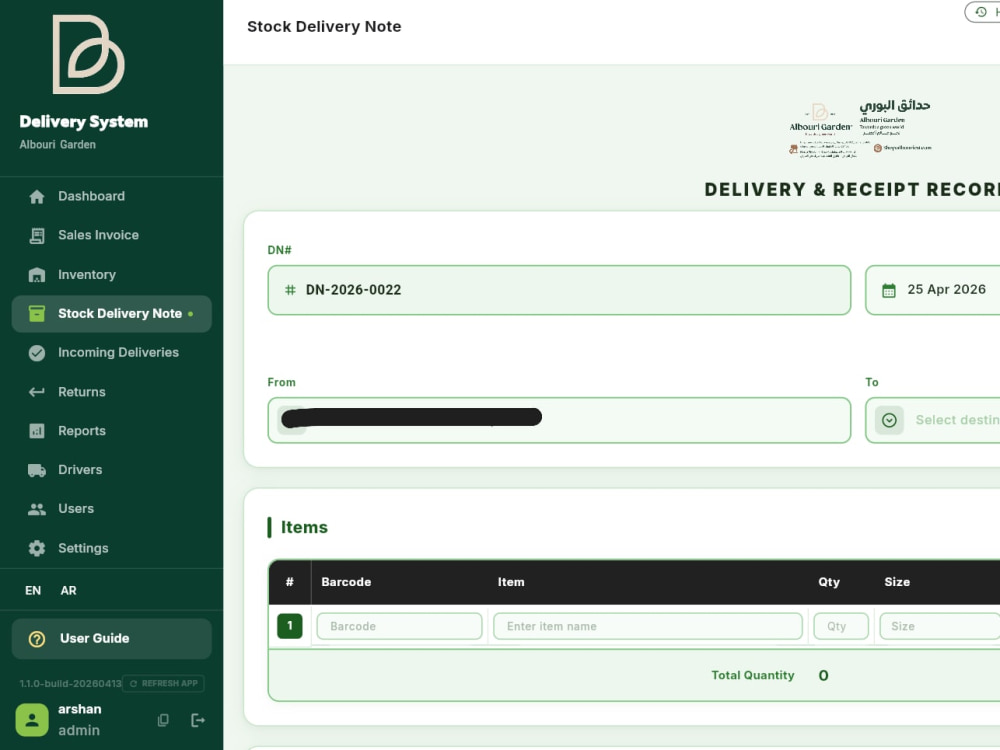This screenshot has height=750, width=1000.
Task: Click the Users people icon
Action: point(37,509)
